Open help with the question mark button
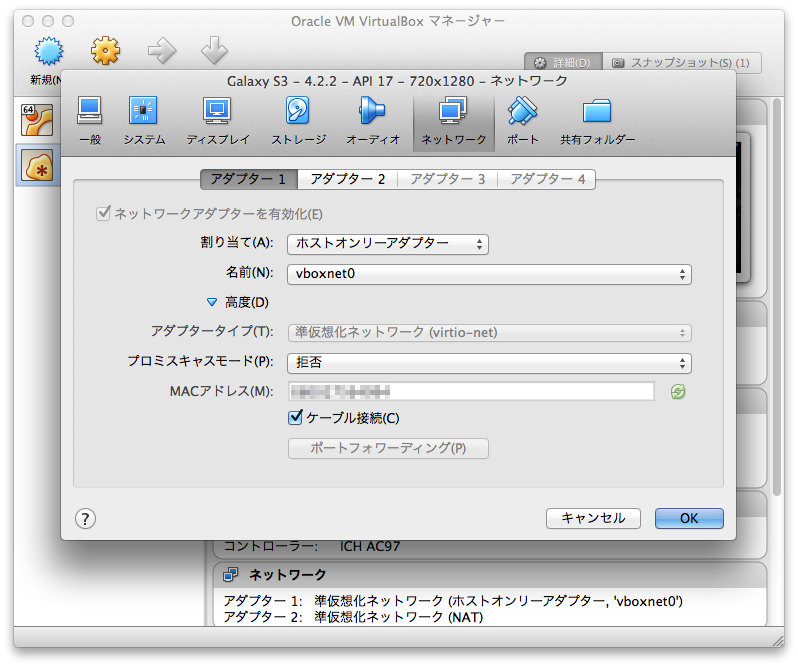Viewport: 798px width, 667px height. (x=86, y=519)
